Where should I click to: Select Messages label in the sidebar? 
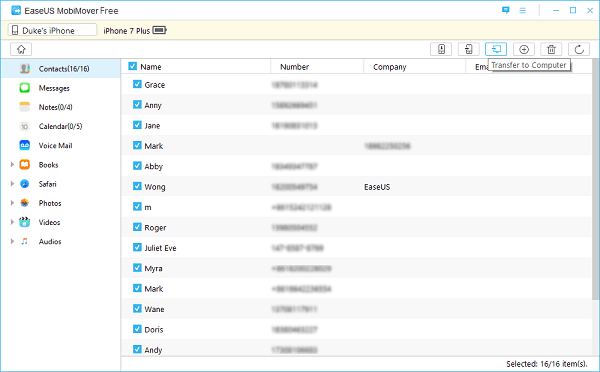tap(54, 88)
